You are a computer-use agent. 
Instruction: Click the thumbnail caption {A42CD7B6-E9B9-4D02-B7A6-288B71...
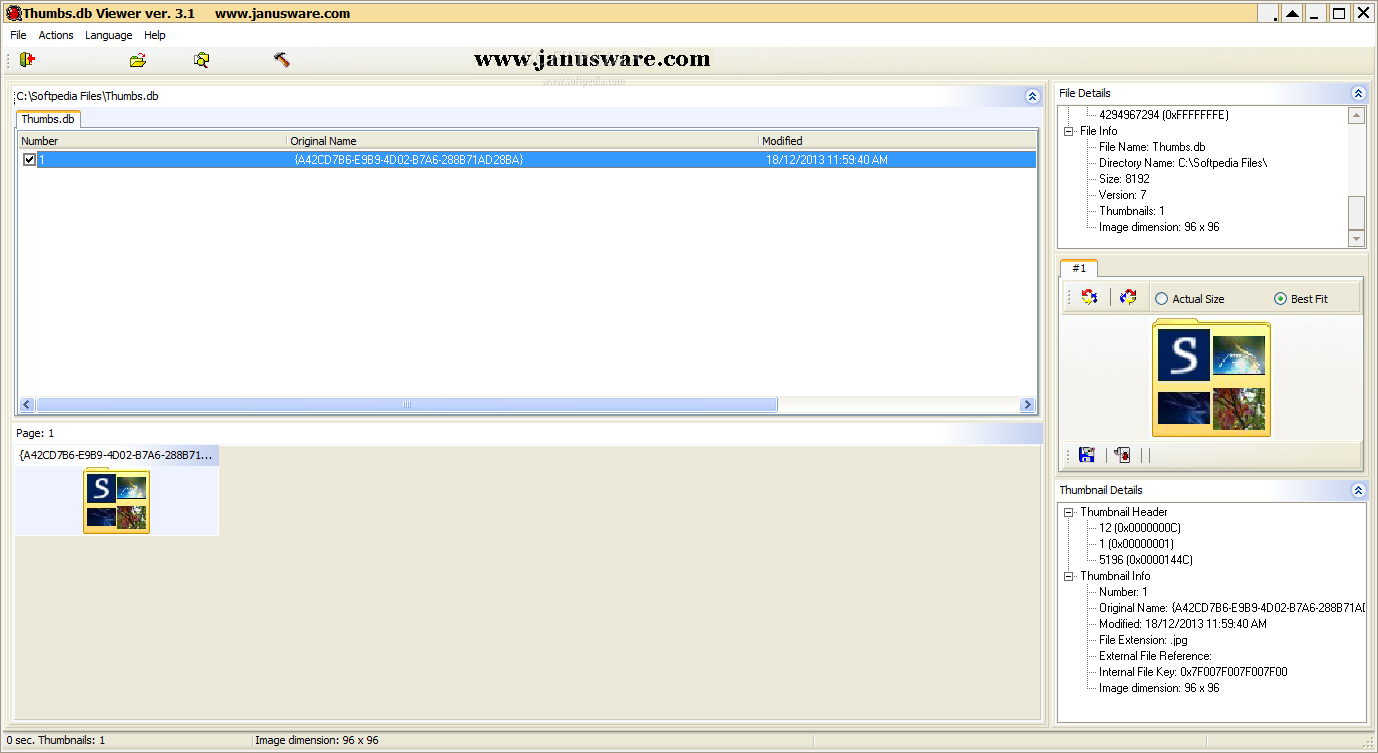click(116, 455)
